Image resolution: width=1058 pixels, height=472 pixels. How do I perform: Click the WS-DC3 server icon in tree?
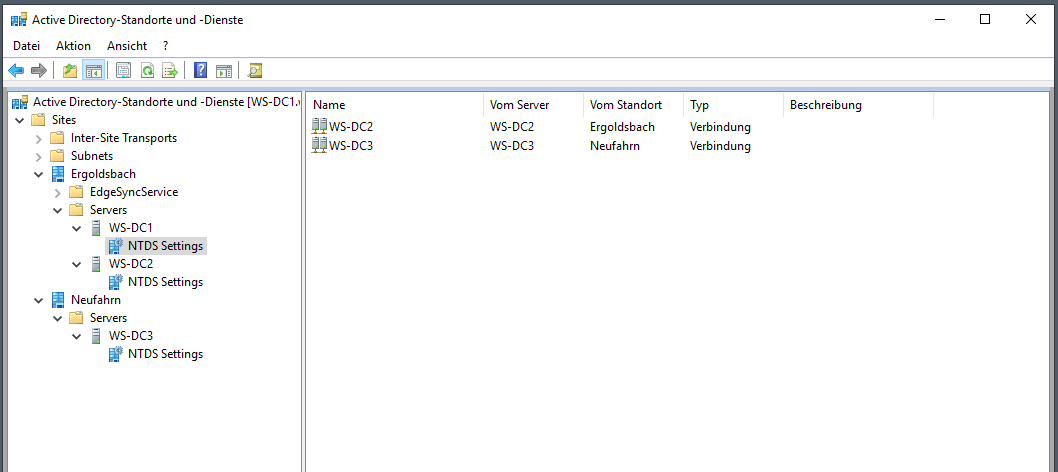click(x=96, y=336)
